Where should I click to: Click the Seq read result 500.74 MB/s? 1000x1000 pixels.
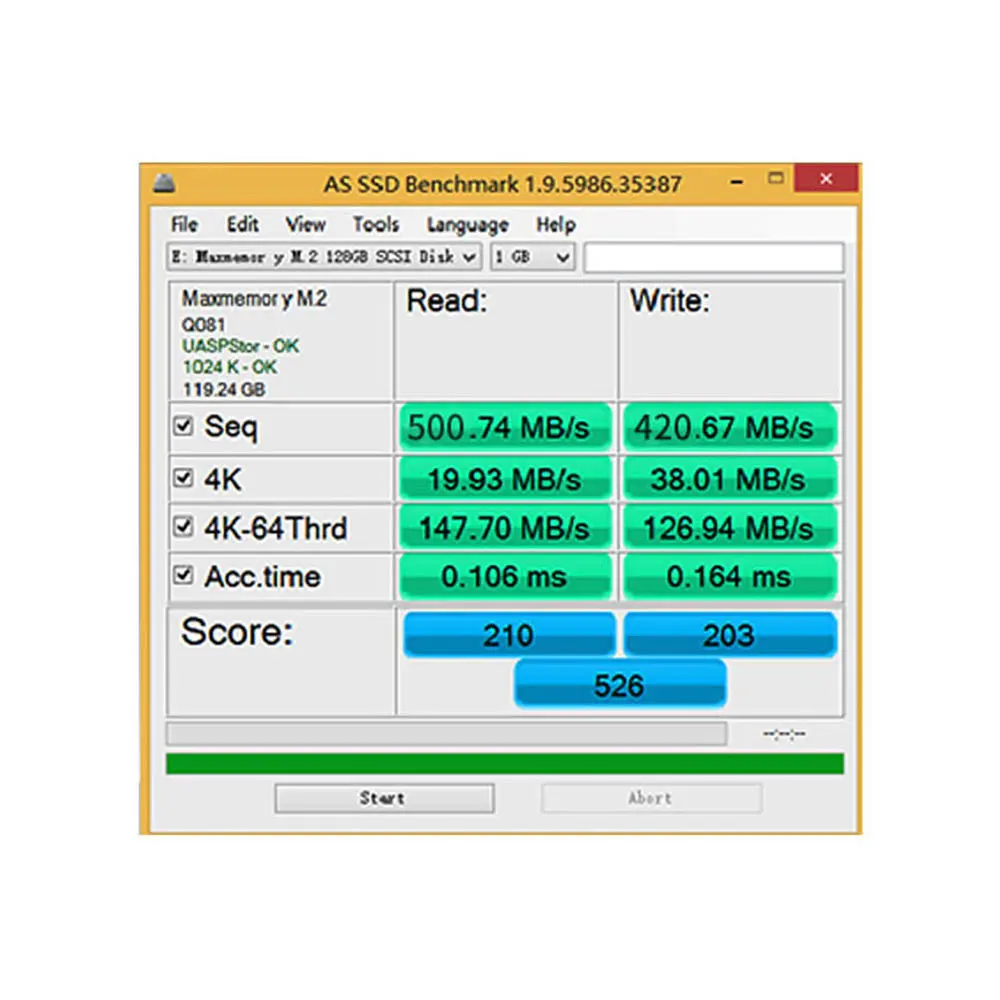point(504,427)
